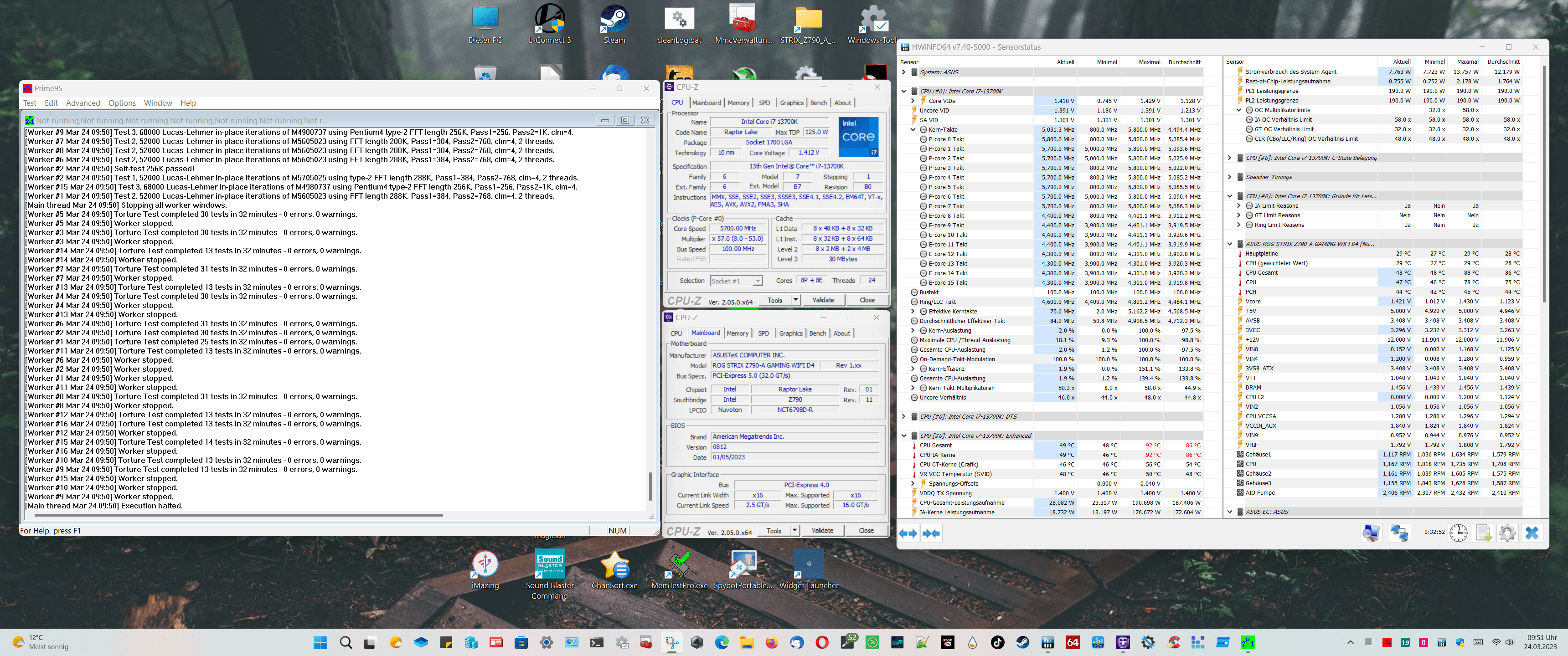Click the Prime95 horizontal scrollbar thumb
Viewport: 1568px width, 656px height.
pyautogui.click(x=238, y=515)
